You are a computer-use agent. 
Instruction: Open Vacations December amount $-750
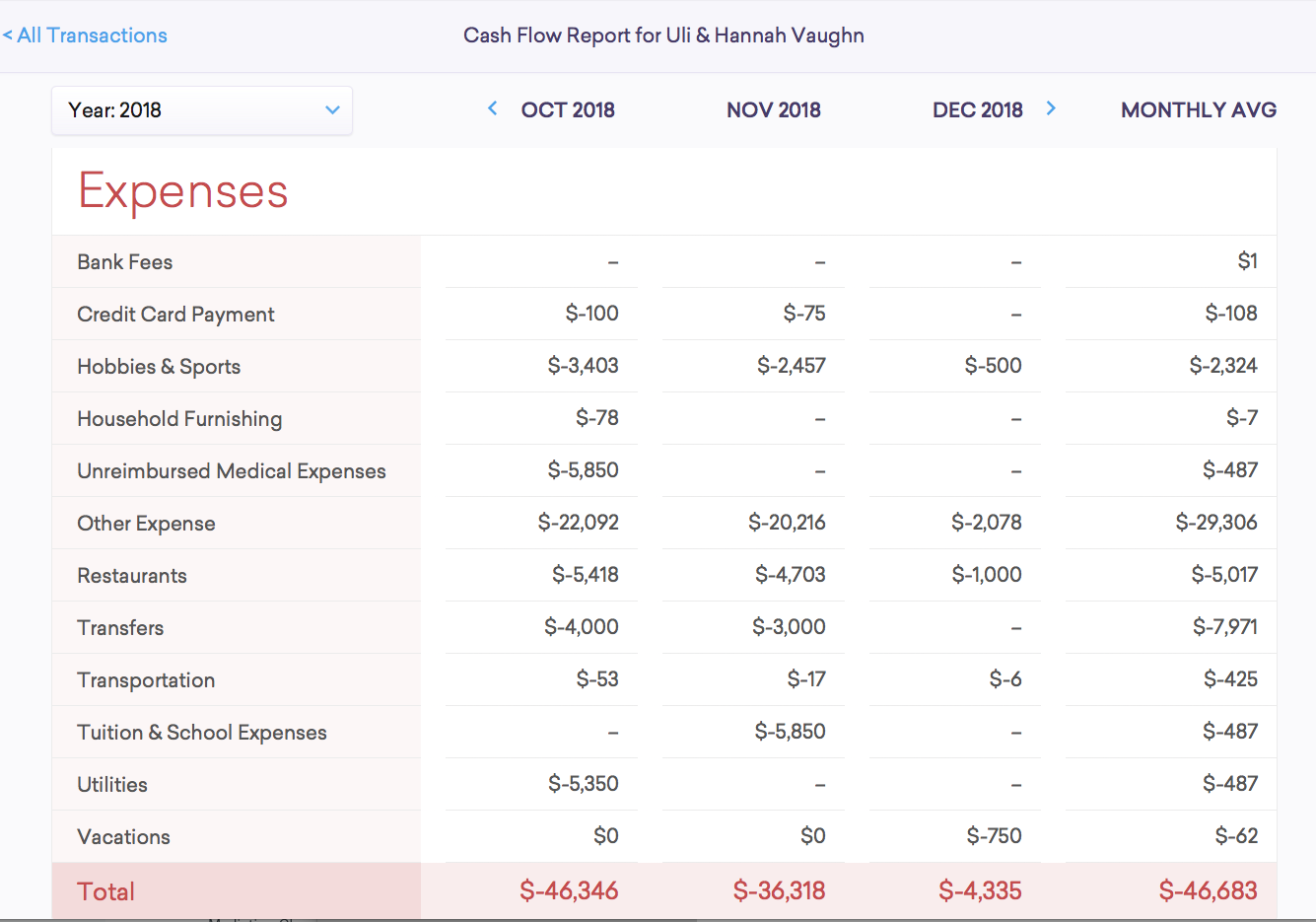(x=994, y=836)
